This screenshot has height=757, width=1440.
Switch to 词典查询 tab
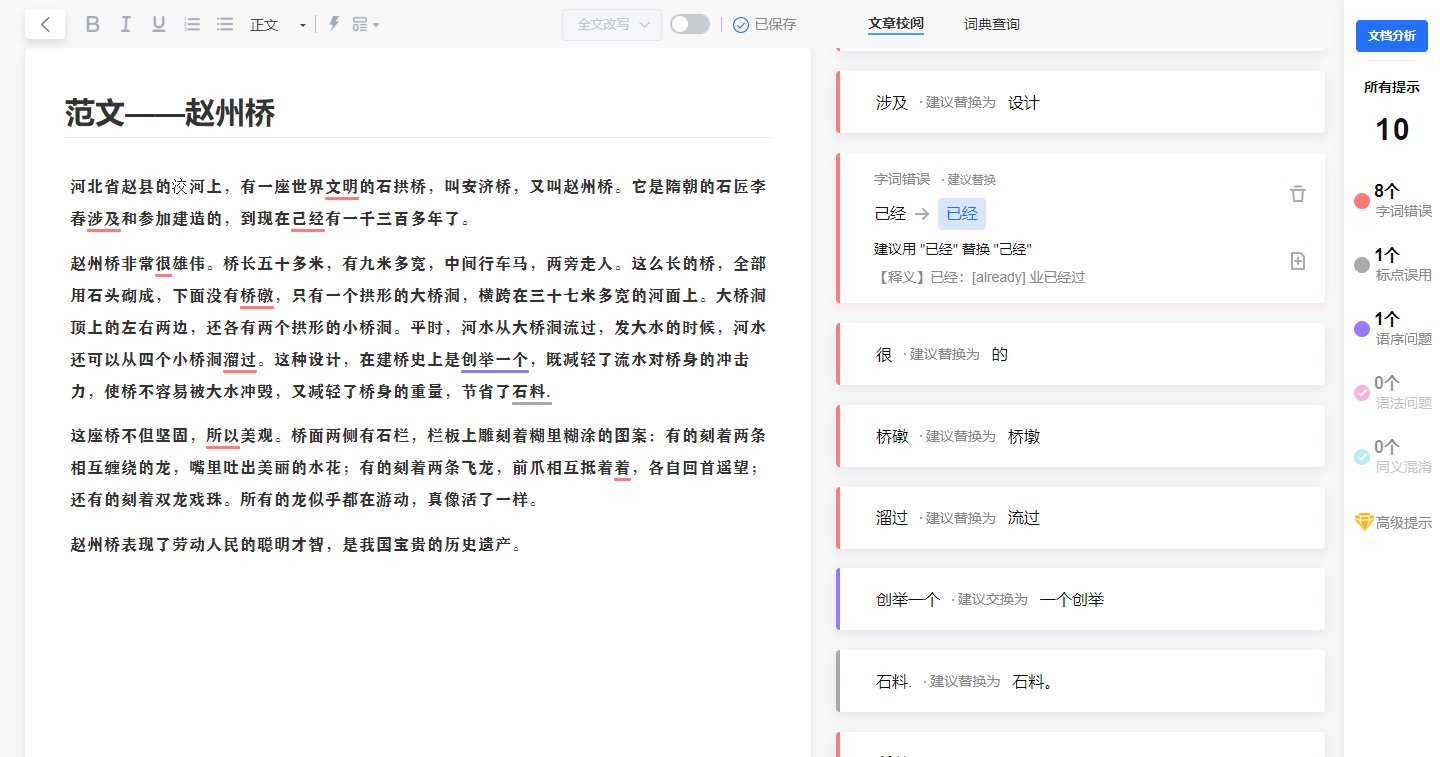click(992, 24)
